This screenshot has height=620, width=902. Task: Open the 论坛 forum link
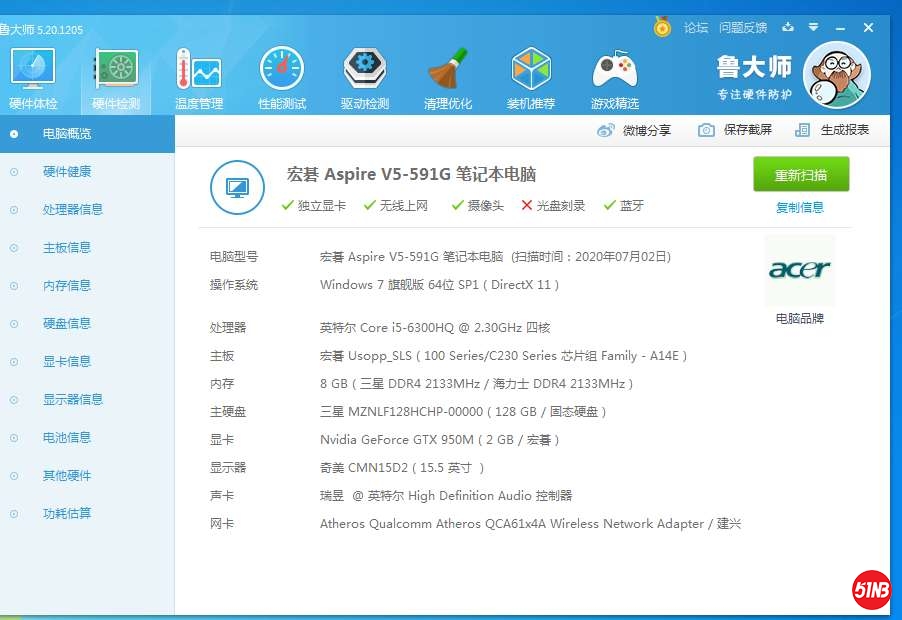(x=696, y=28)
